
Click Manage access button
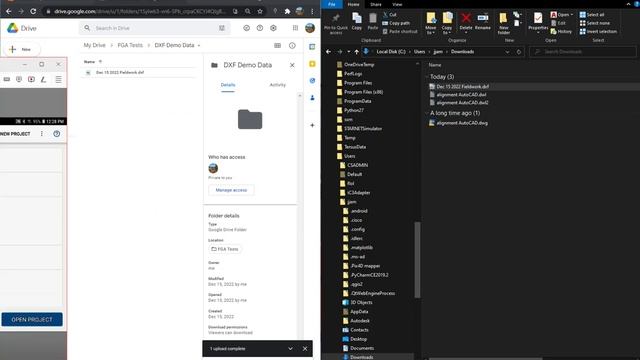[x=231, y=190]
